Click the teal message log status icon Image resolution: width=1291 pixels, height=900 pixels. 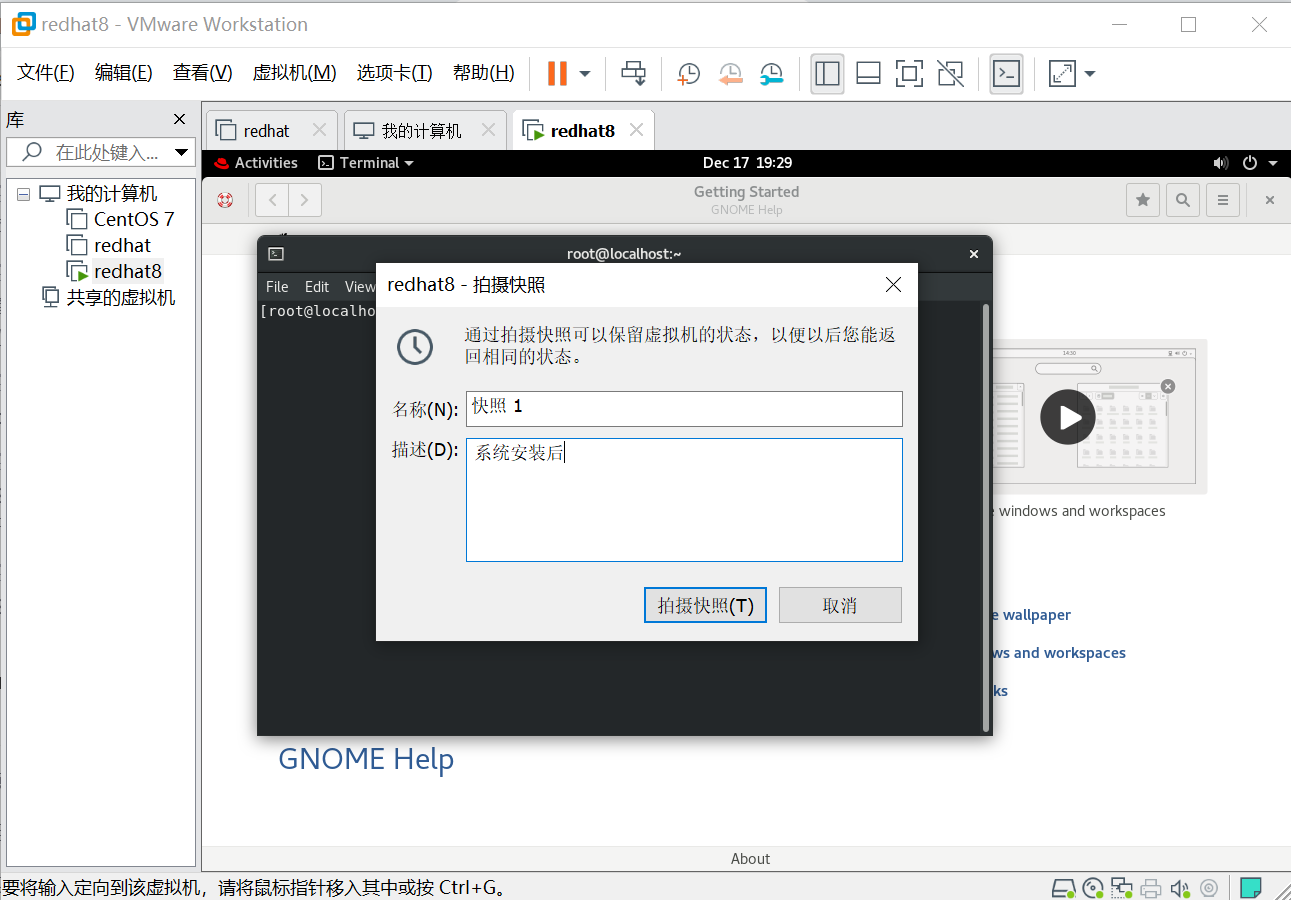(x=1250, y=887)
